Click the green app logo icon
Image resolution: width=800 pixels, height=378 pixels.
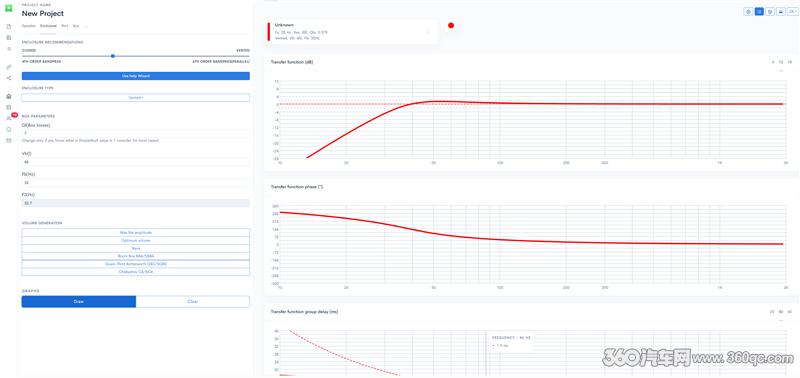coord(9,8)
